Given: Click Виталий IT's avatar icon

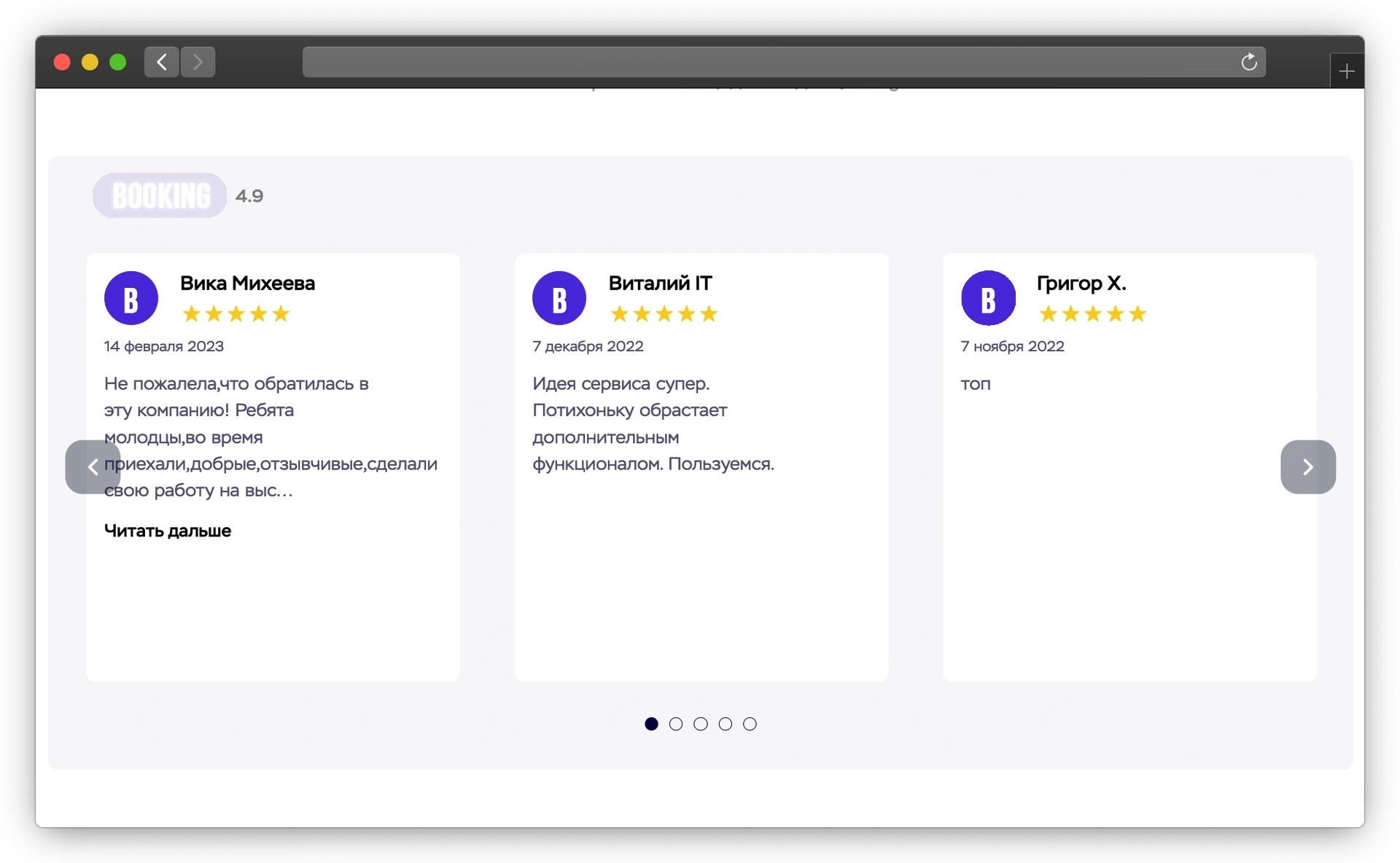Looking at the screenshot, I should coord(559,298).
